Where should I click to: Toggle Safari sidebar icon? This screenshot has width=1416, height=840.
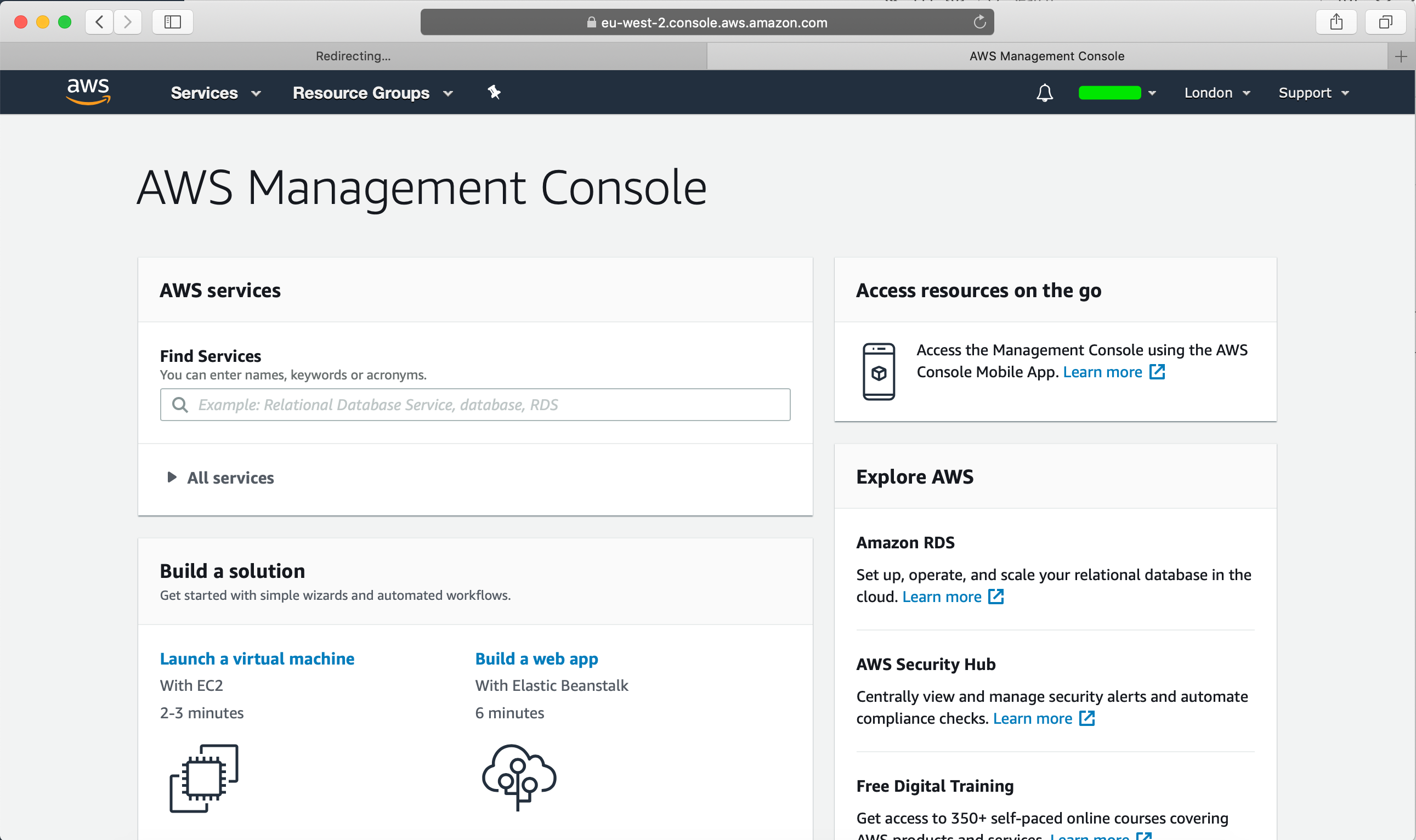click(x=173, y=22)
